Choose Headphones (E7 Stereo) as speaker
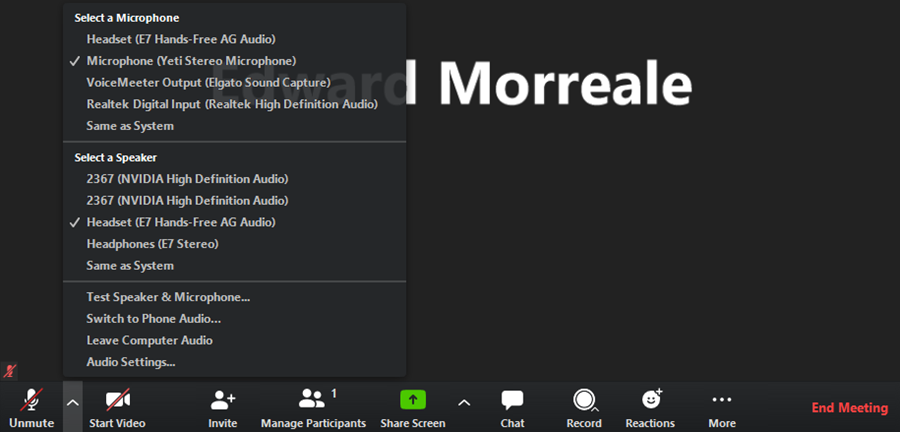Image resolution: width=900 pixels, height=432 pixels. [x=152, y=244]
